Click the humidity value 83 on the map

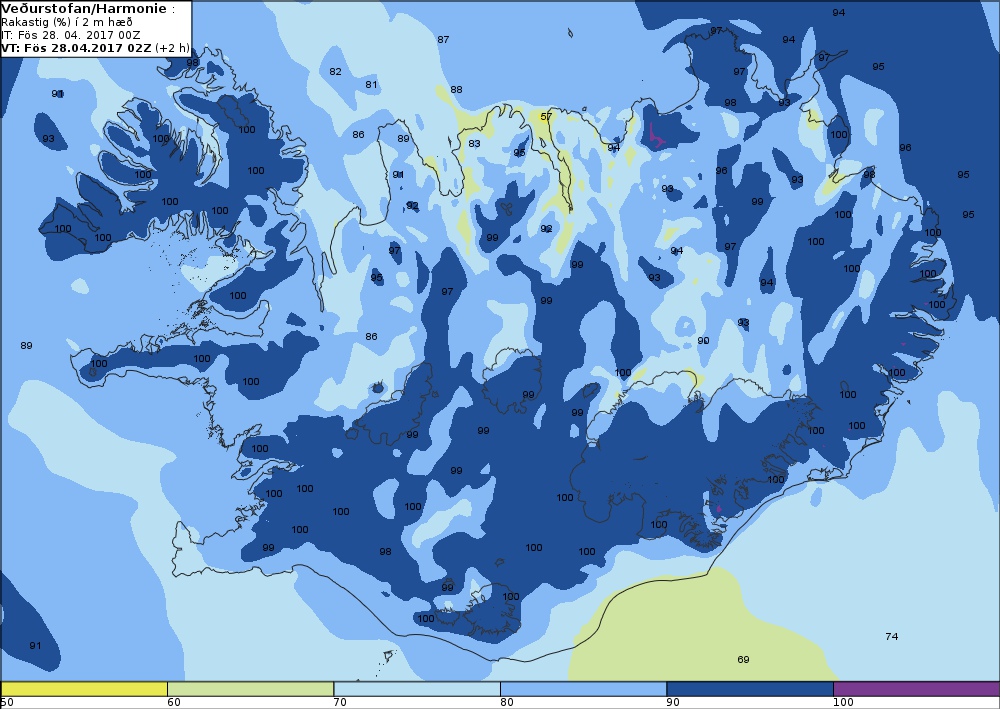474,143
